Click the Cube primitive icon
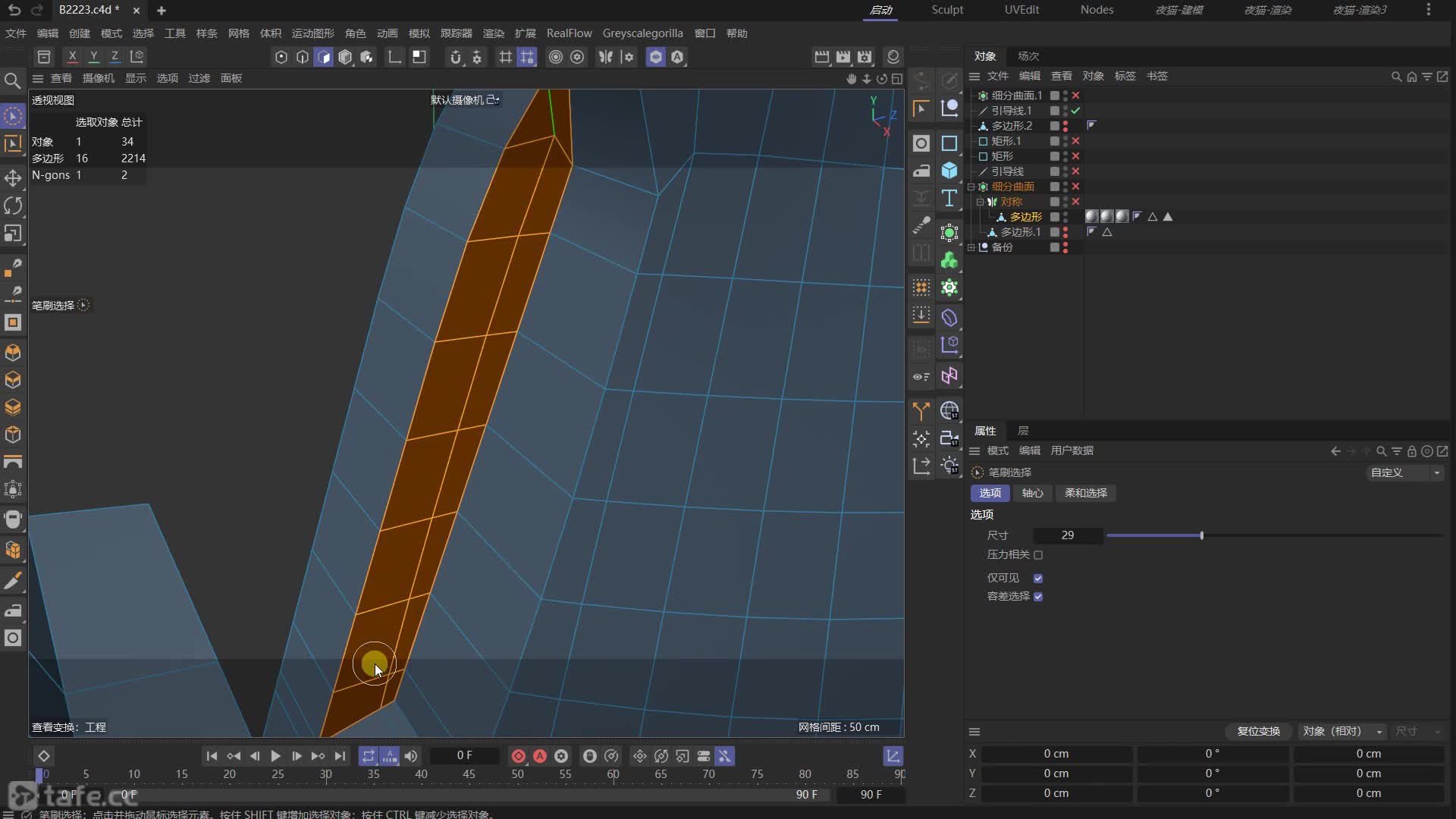This screenshot has width=1456, height=819. (x=949, y=171)
